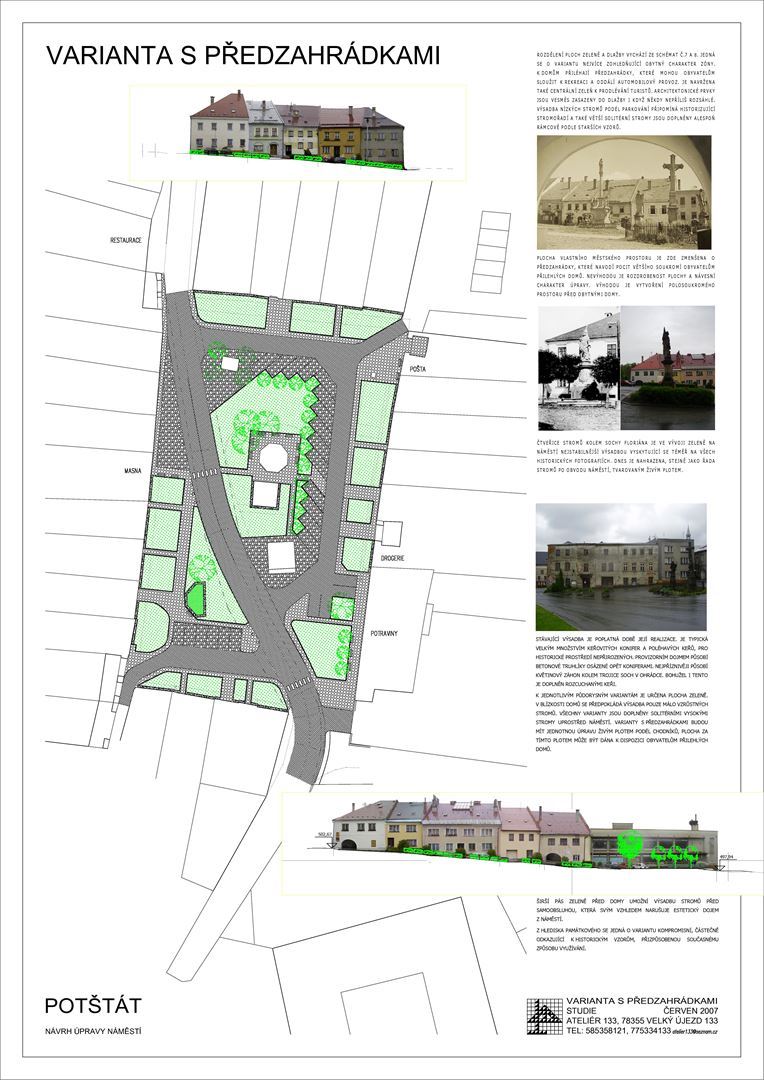
Task: Select the green triangular planting bed on the plan
Action: 195,598
